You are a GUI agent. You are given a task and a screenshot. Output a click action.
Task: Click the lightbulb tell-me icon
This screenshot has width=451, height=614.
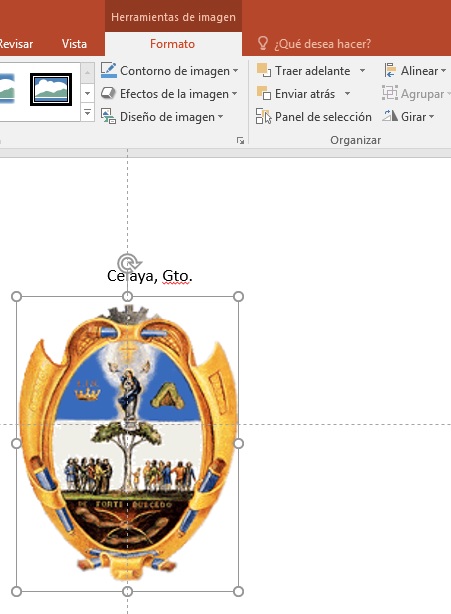point(263,43)
